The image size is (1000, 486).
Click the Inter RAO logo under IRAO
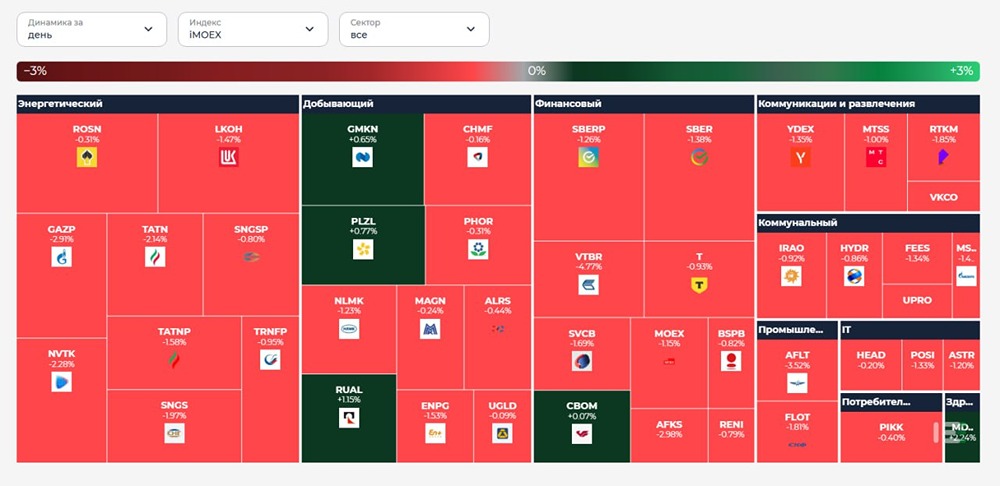[x=791, y=276]
